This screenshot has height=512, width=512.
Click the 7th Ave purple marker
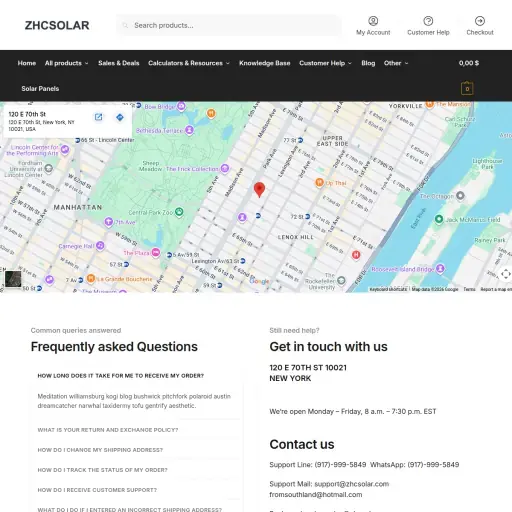pyautogui.click(x=108, y=221)
